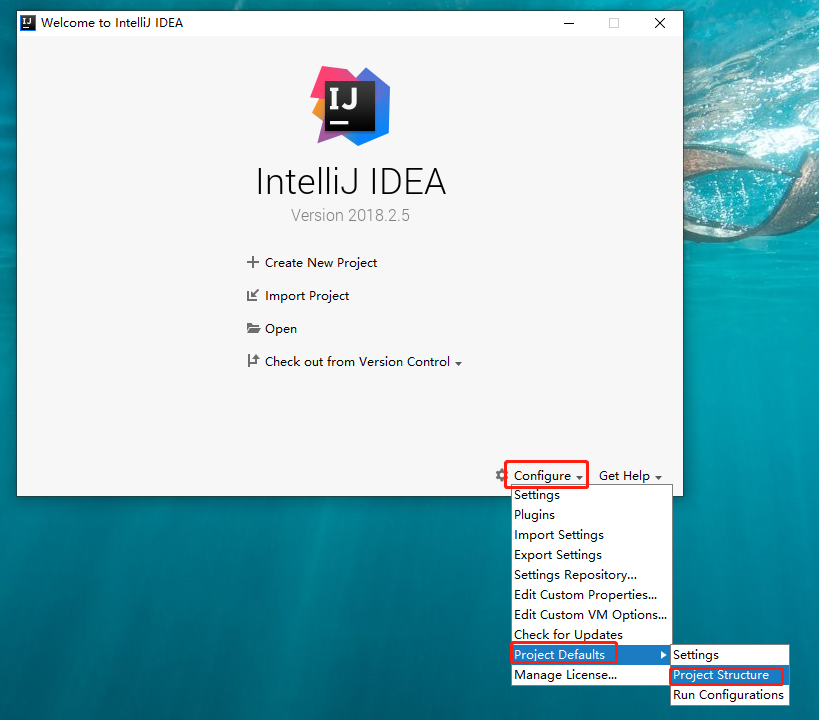819x720 pixels.
Task: Choose Export Settings menu item
Action: (591, 554)
